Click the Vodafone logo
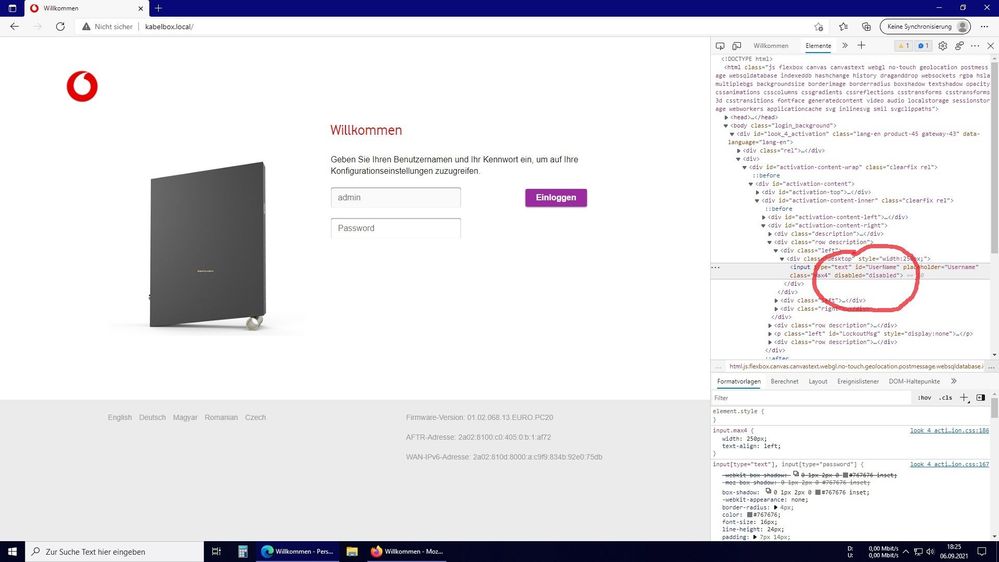Screen dimensions: 999x562 point(82,87)
